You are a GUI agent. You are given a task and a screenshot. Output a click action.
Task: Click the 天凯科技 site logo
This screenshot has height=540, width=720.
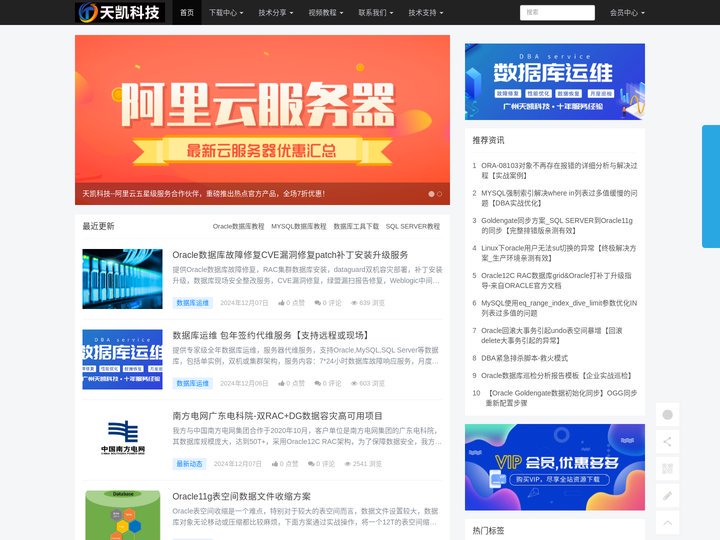click(120, 12)
